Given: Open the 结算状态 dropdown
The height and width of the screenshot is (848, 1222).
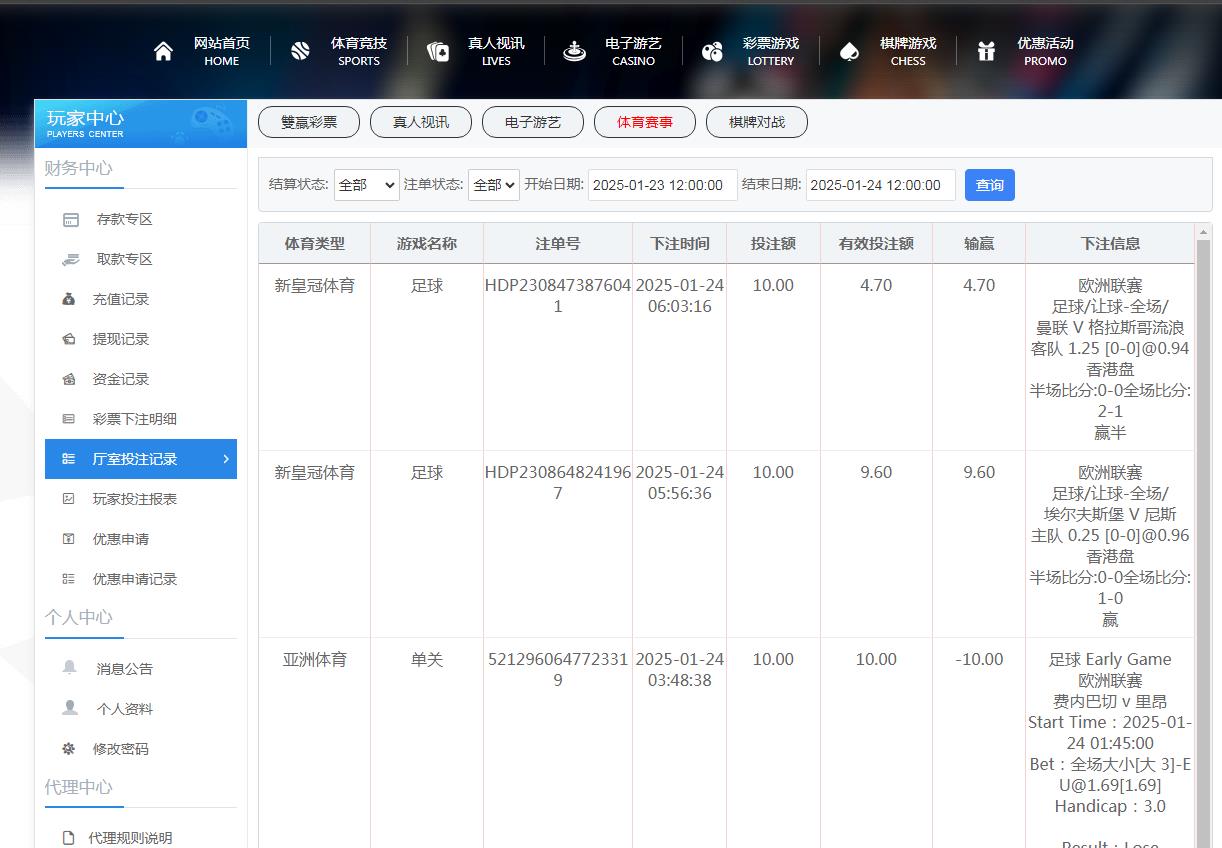Looking at the screenshot, I should pos(366,184).
